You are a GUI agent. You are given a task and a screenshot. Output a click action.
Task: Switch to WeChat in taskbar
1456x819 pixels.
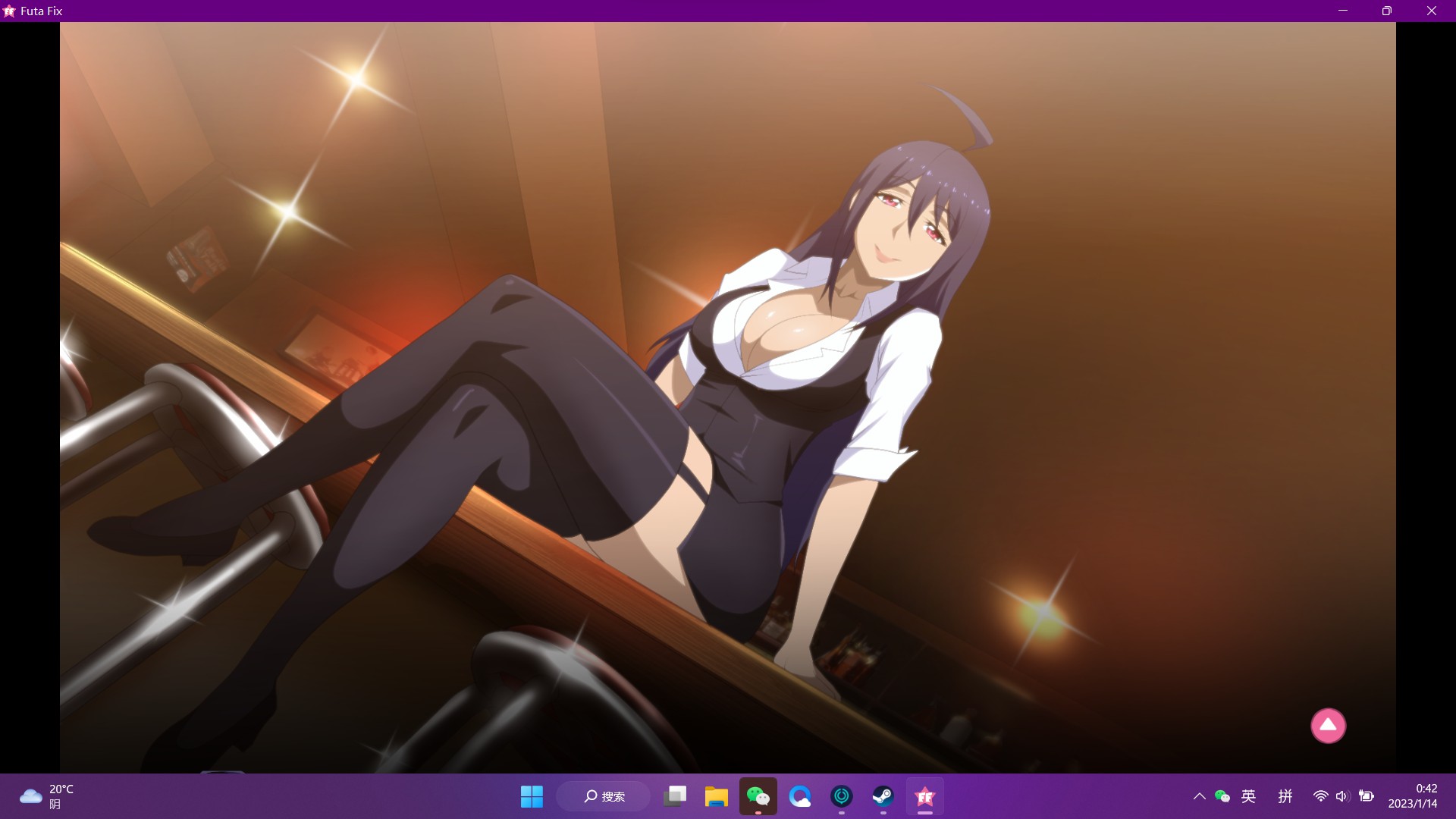click(x=758, y=796)
